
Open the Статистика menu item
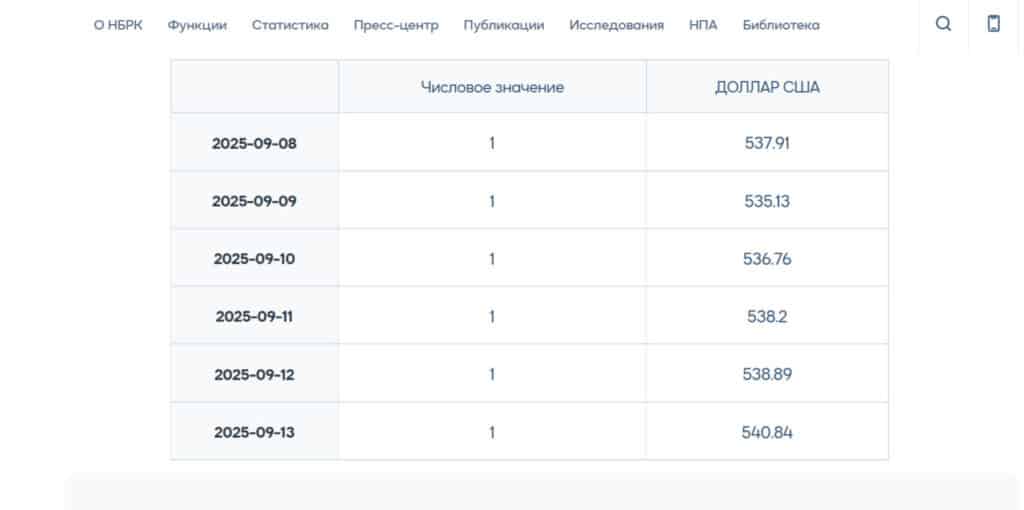(x=290, y=25)
